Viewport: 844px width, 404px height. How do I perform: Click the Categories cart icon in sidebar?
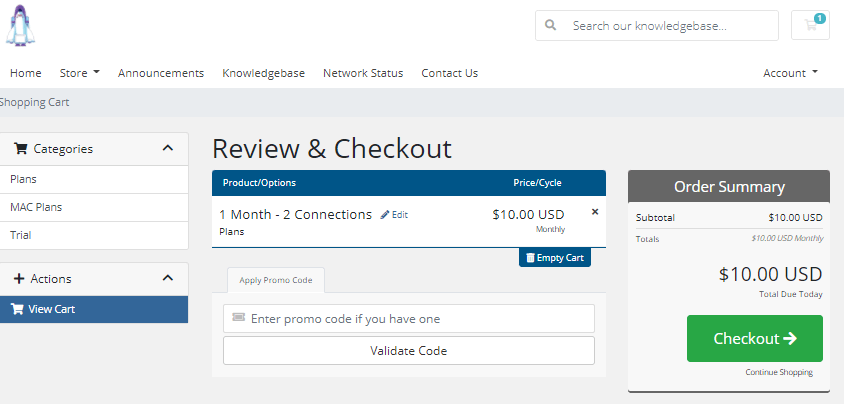(x=20, y=148)
